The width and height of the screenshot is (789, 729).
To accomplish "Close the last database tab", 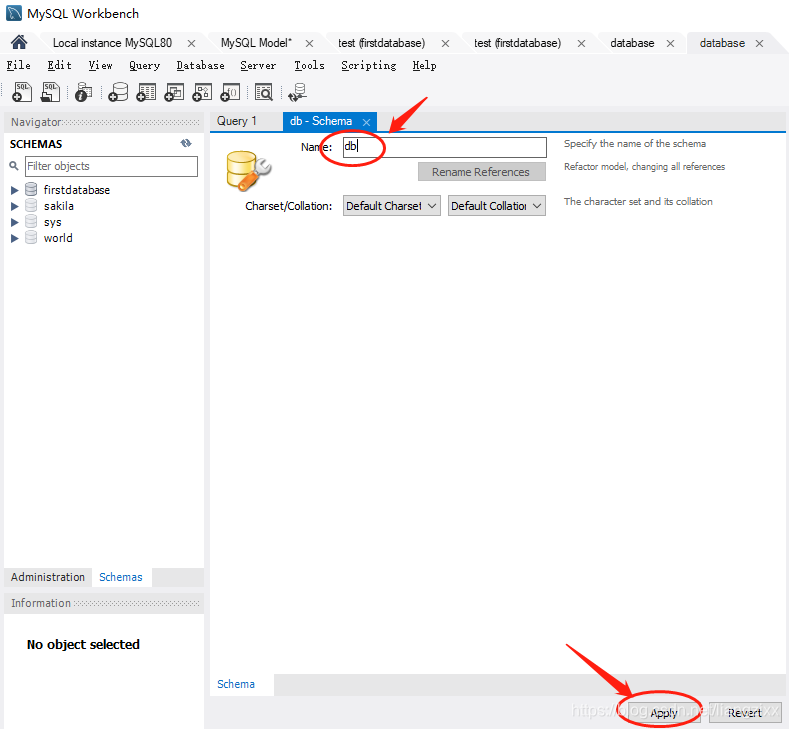I will pyautogui.click(x=759, y=43).
